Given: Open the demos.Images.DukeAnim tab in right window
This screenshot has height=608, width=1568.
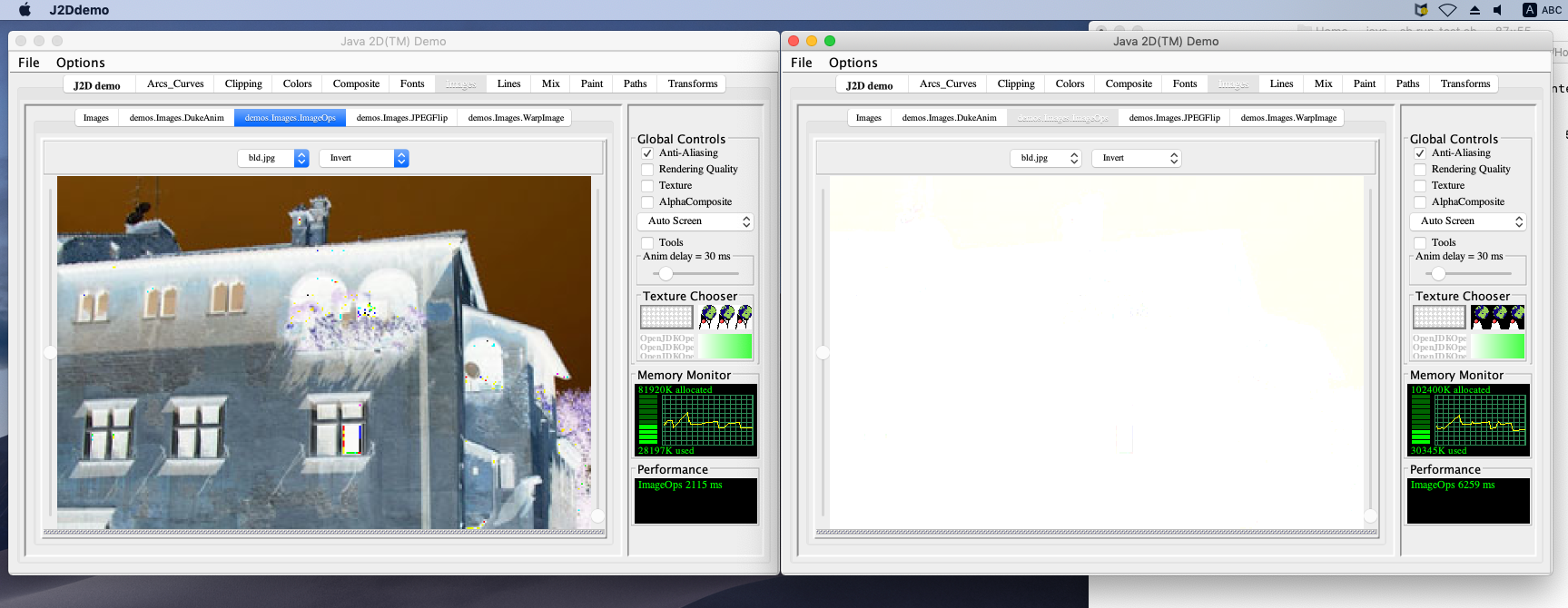Looking at the screenshot, I should pos(949,118).
